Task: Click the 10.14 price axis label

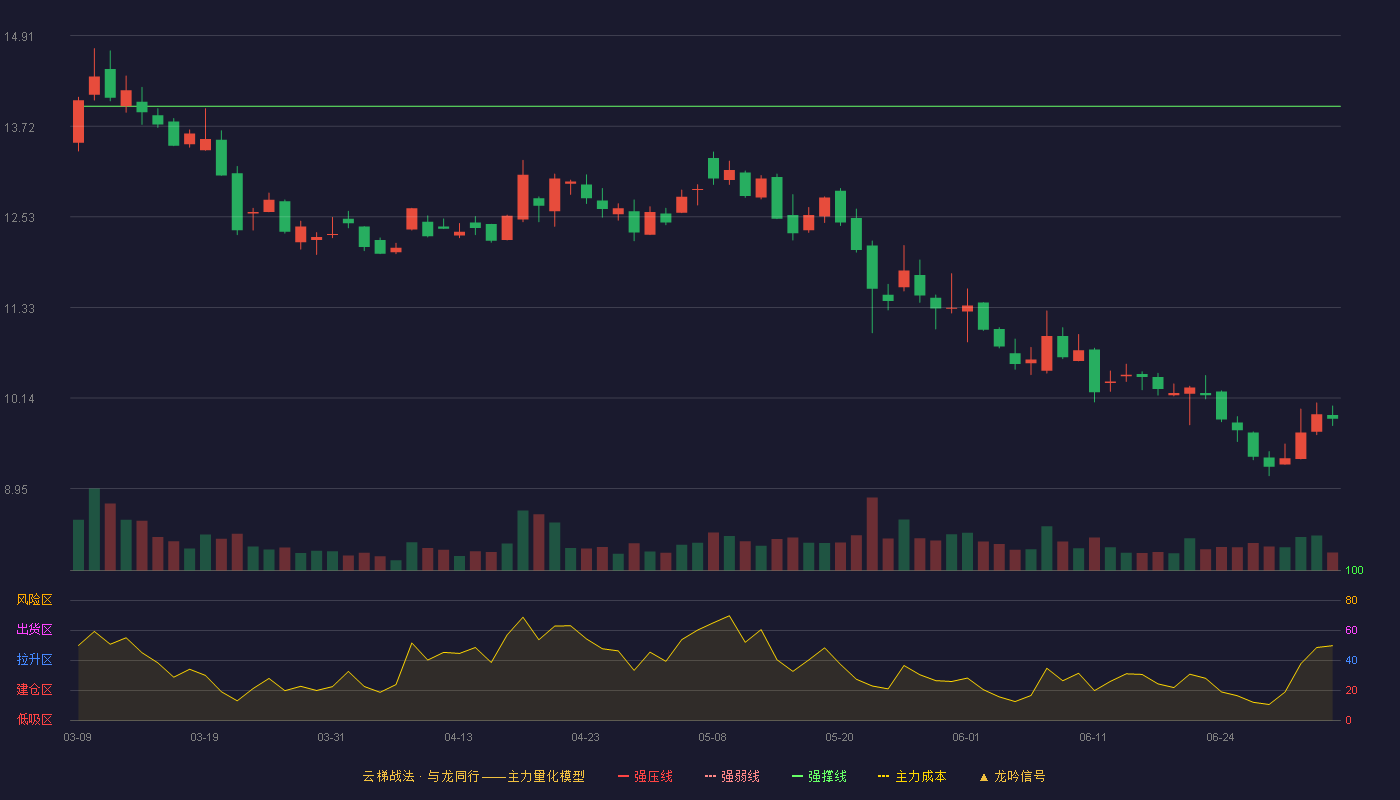Action: 19,399
